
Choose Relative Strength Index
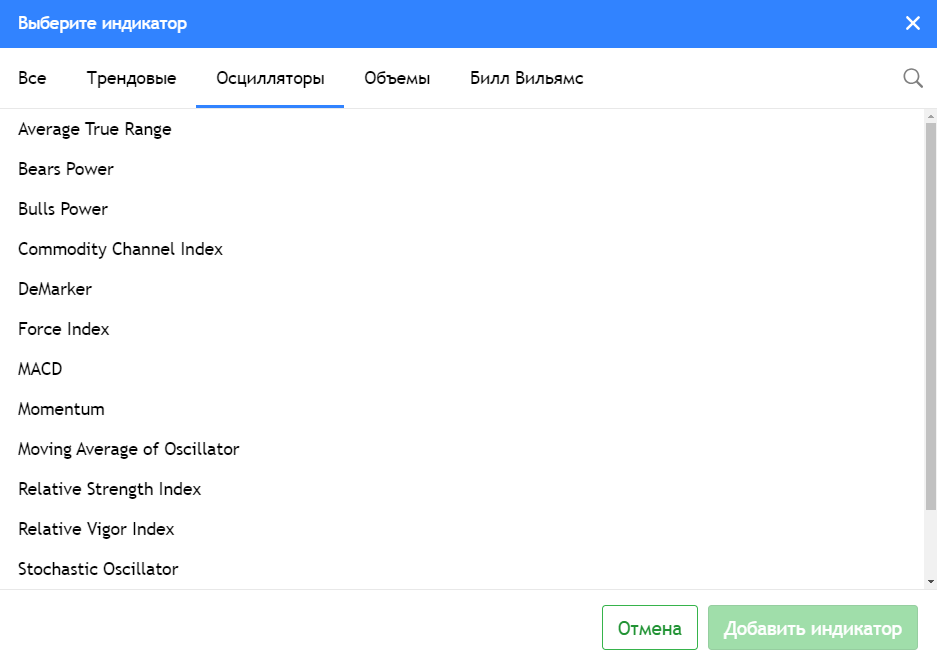click(x=110, y=489)
